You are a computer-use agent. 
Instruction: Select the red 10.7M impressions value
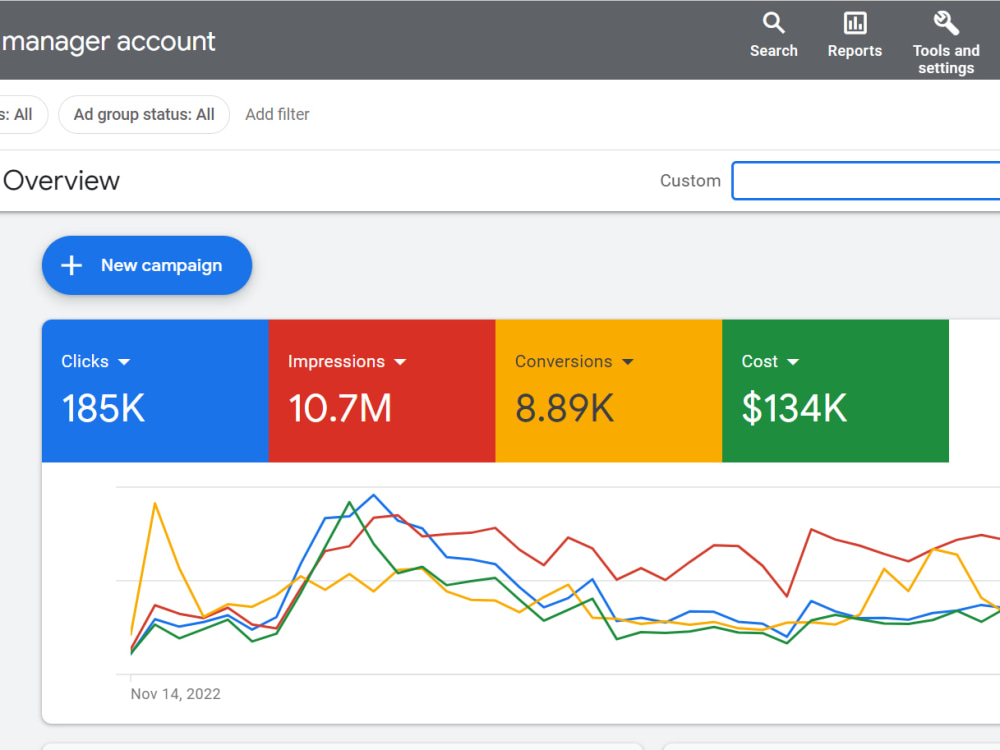pyautogui.click(x=340, y=408)
